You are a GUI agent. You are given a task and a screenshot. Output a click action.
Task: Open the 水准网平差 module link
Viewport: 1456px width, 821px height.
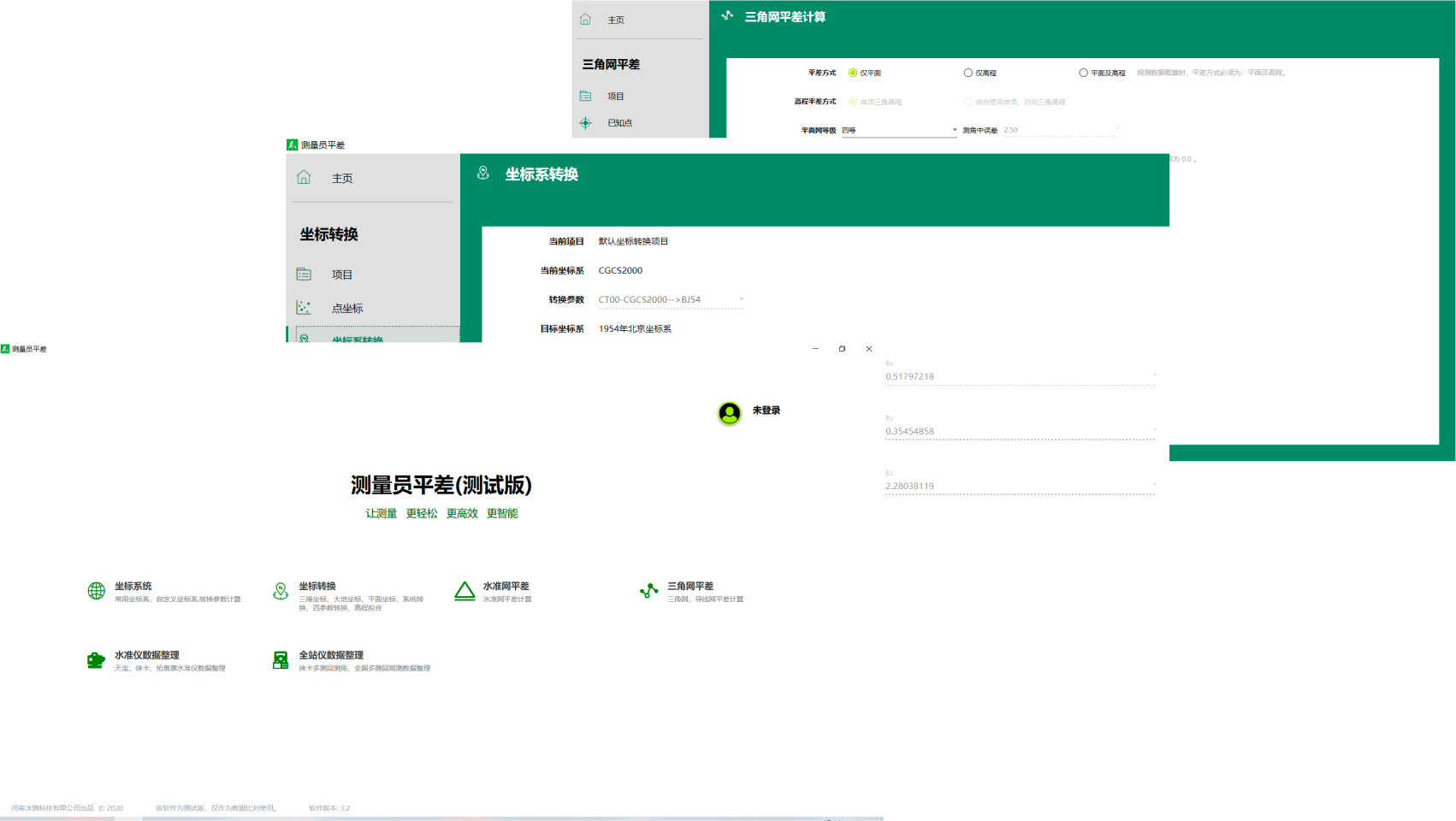pos(506,586)
